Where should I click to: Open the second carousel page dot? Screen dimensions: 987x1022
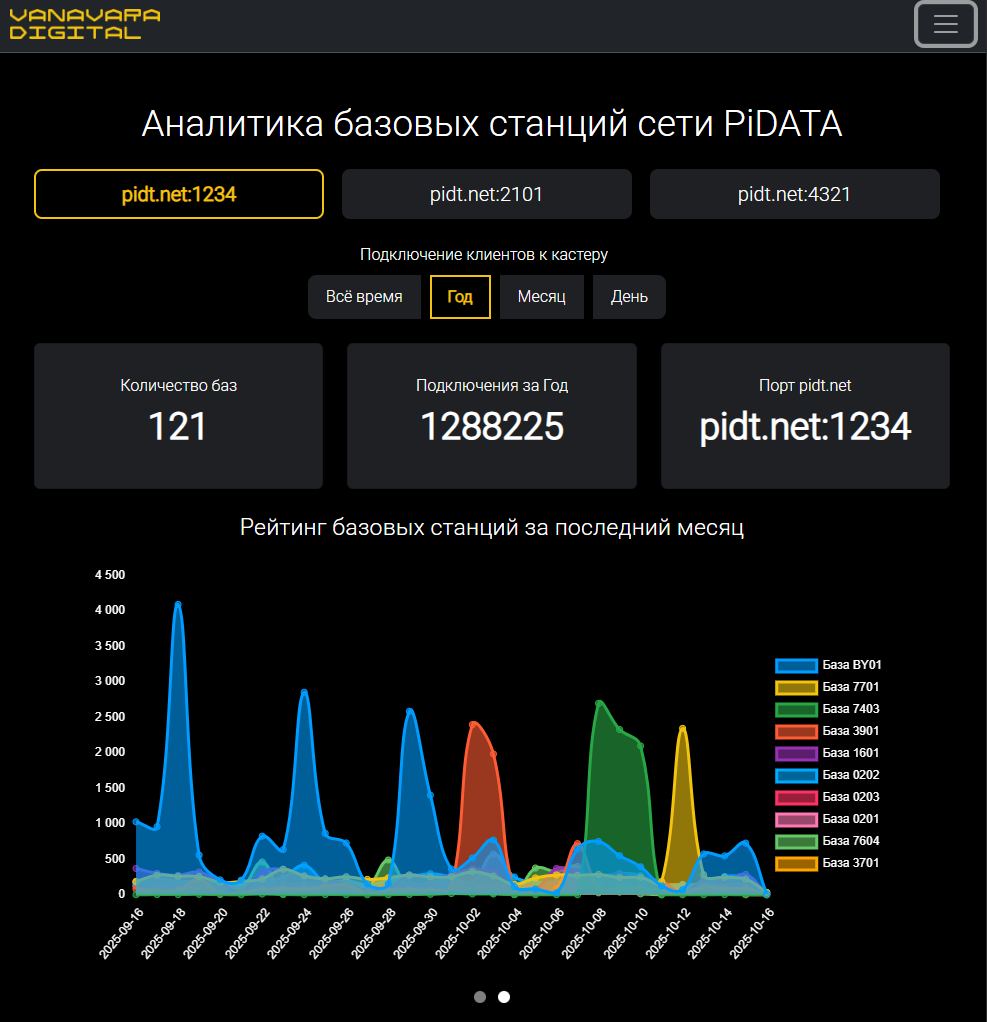[503, 997]
